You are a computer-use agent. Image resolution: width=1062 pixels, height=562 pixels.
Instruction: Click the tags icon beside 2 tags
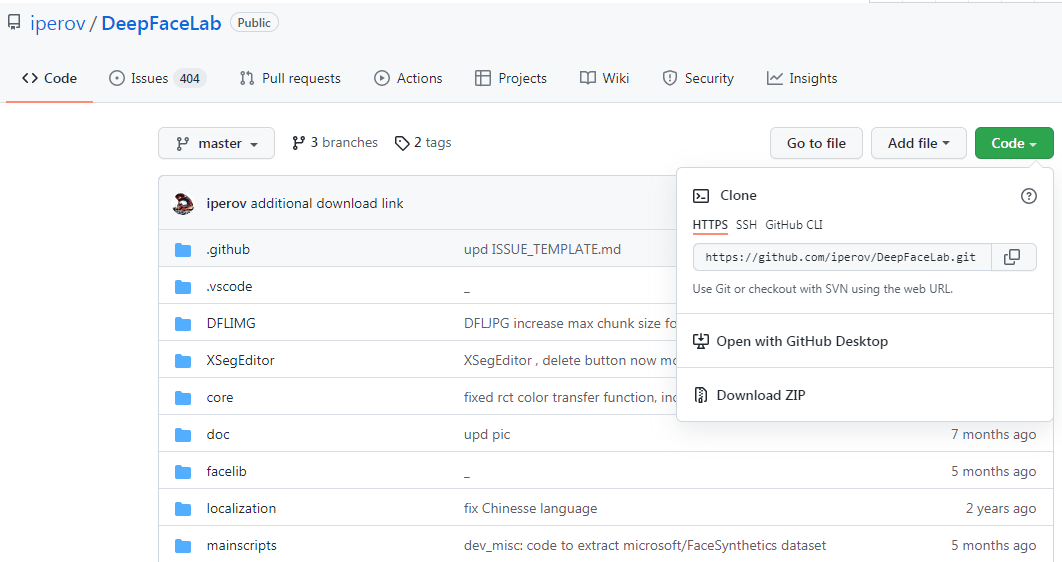402,143
